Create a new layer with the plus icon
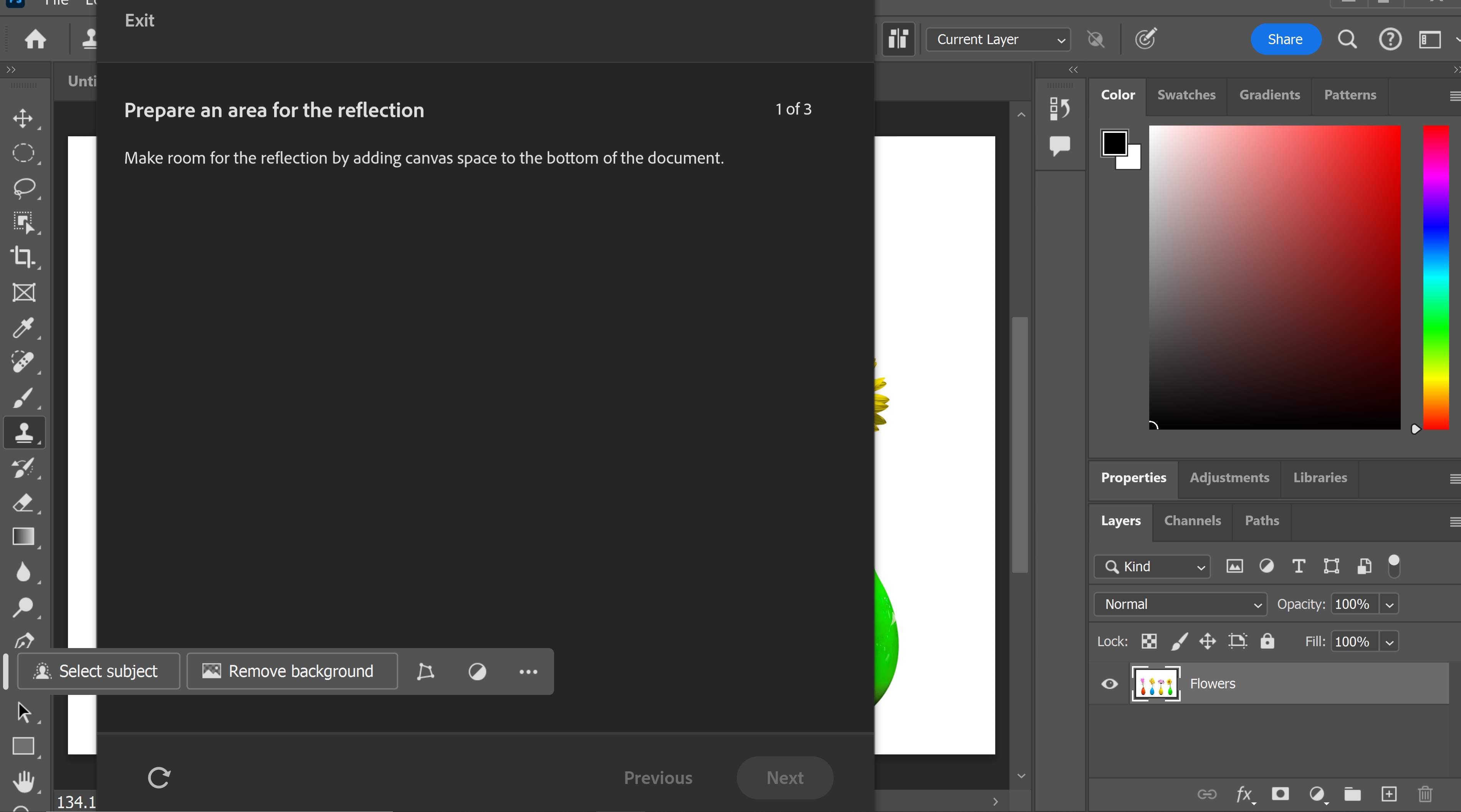The width and height of the screenshot is (1461, 812). click(x=1389, y=794)
